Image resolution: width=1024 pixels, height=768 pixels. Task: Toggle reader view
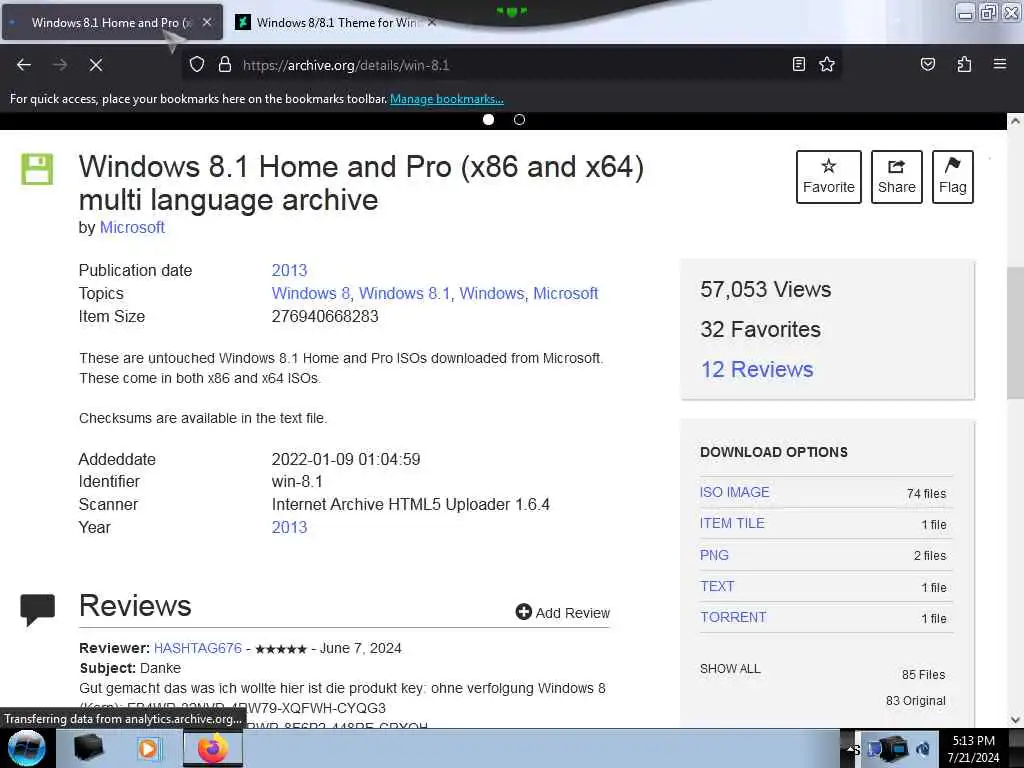798,64
